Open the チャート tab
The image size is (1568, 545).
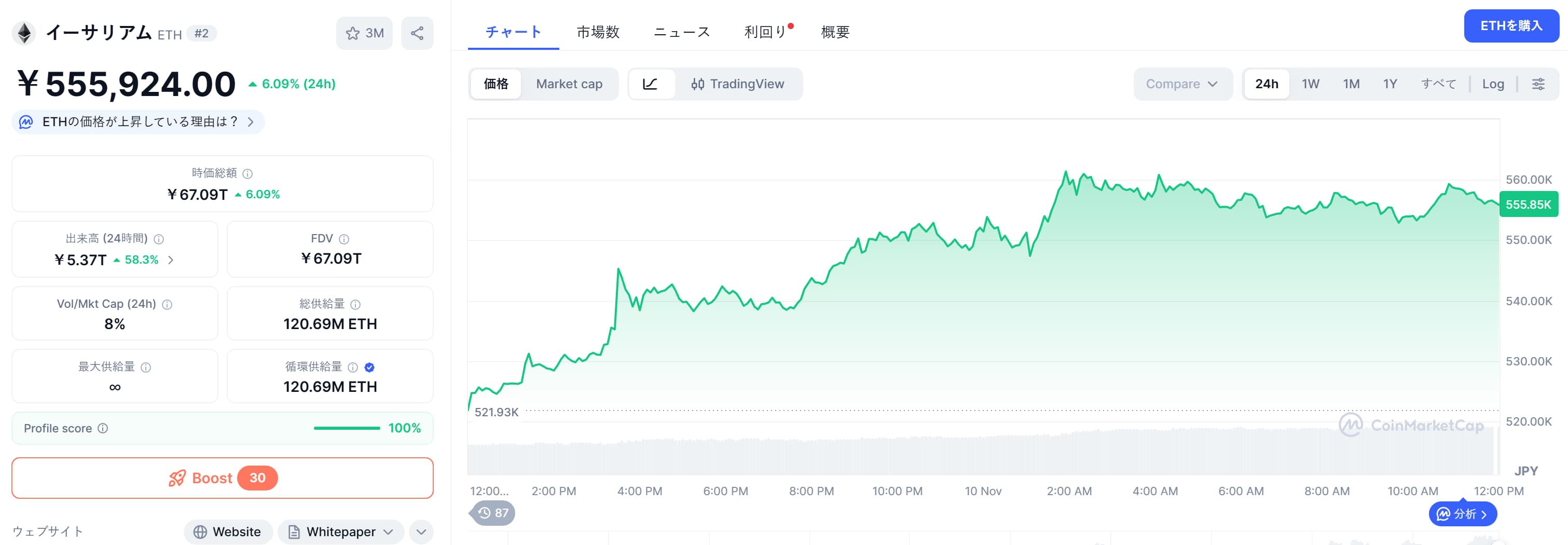point(513,32)
